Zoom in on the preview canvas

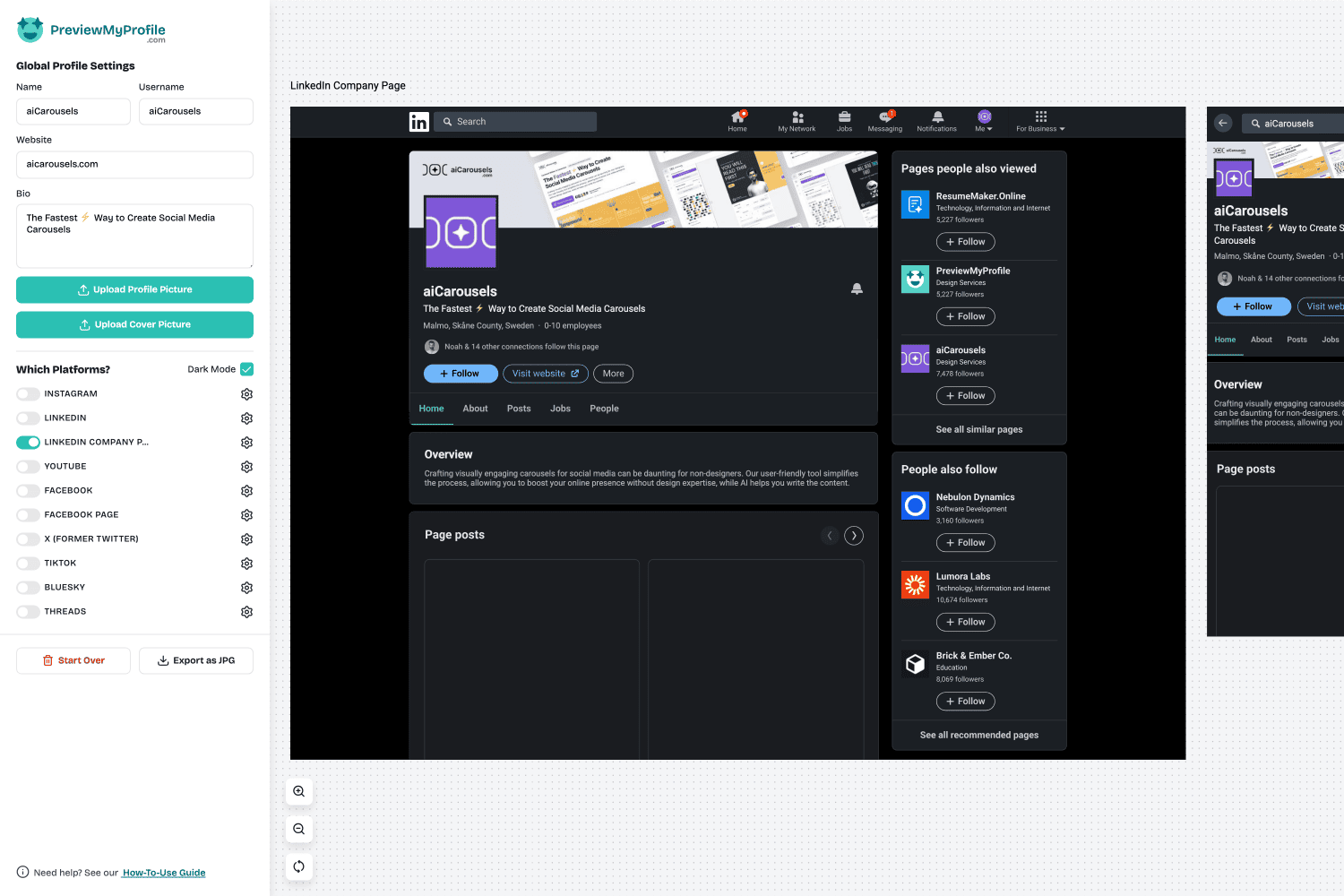[299, 791]
